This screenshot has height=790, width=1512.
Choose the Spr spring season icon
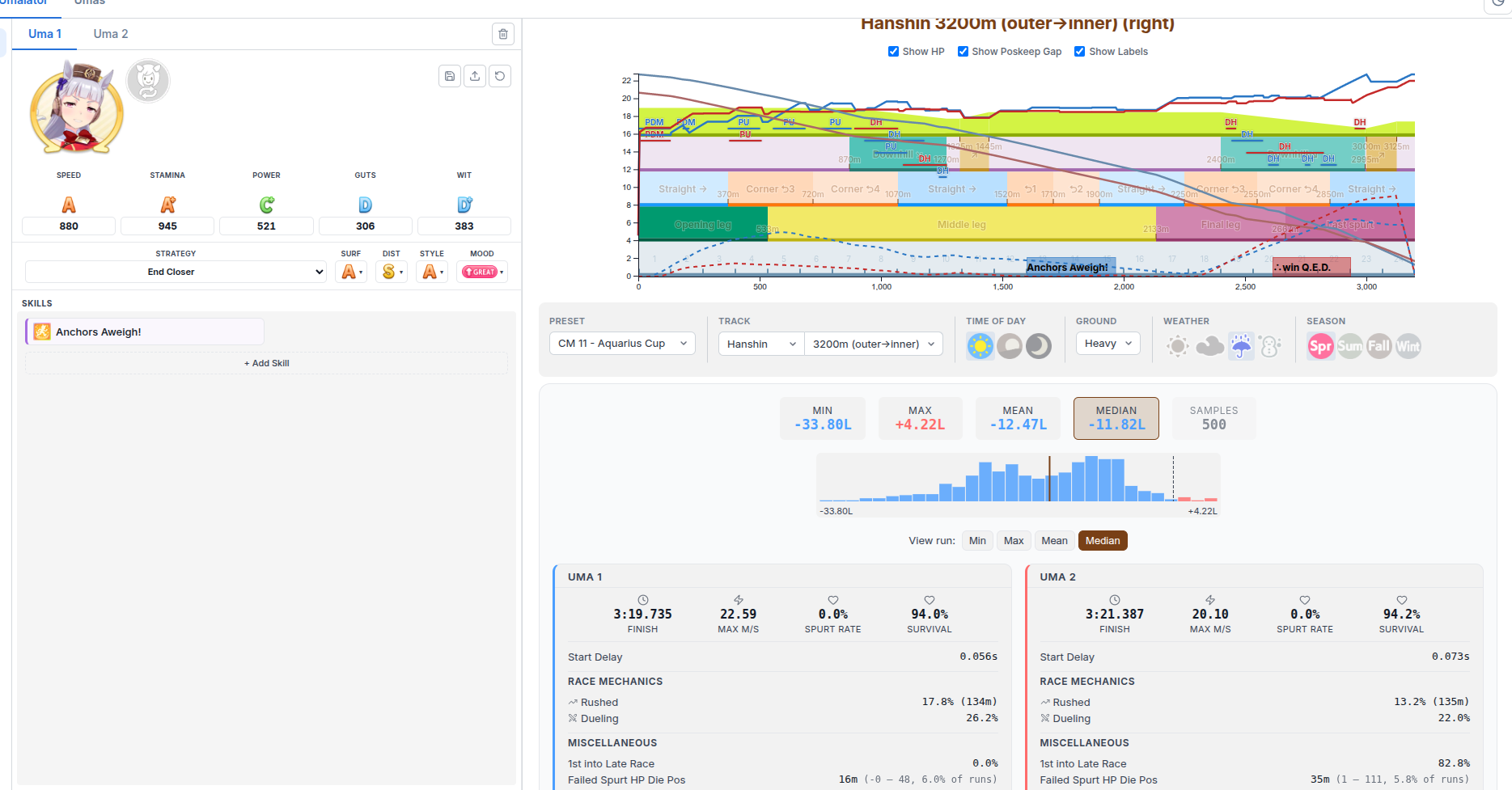click(1320, 346)
